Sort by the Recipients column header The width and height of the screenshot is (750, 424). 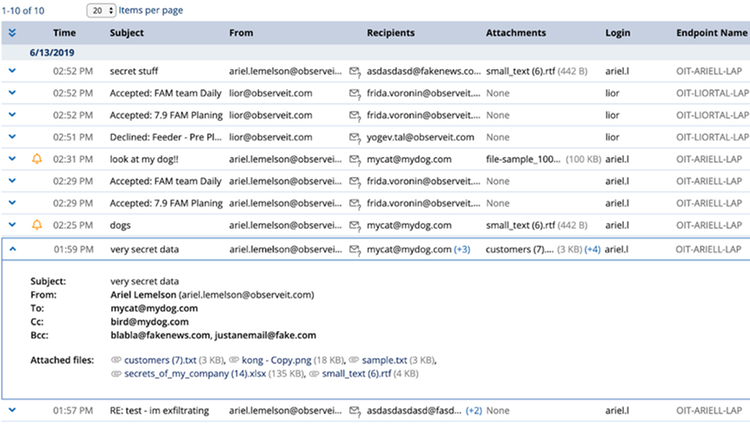tap(391, 33)
